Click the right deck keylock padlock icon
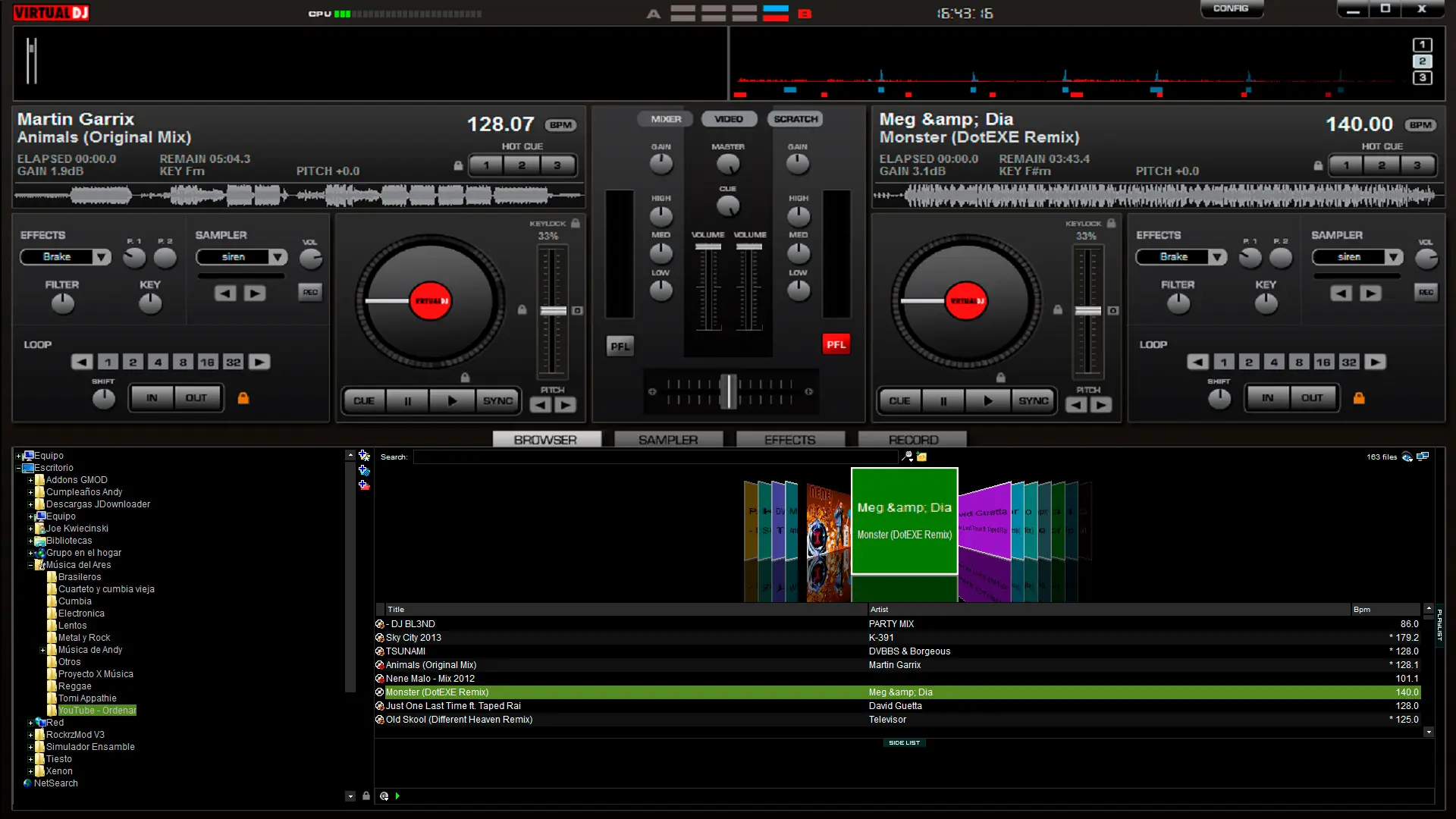 pos(1111,223)
